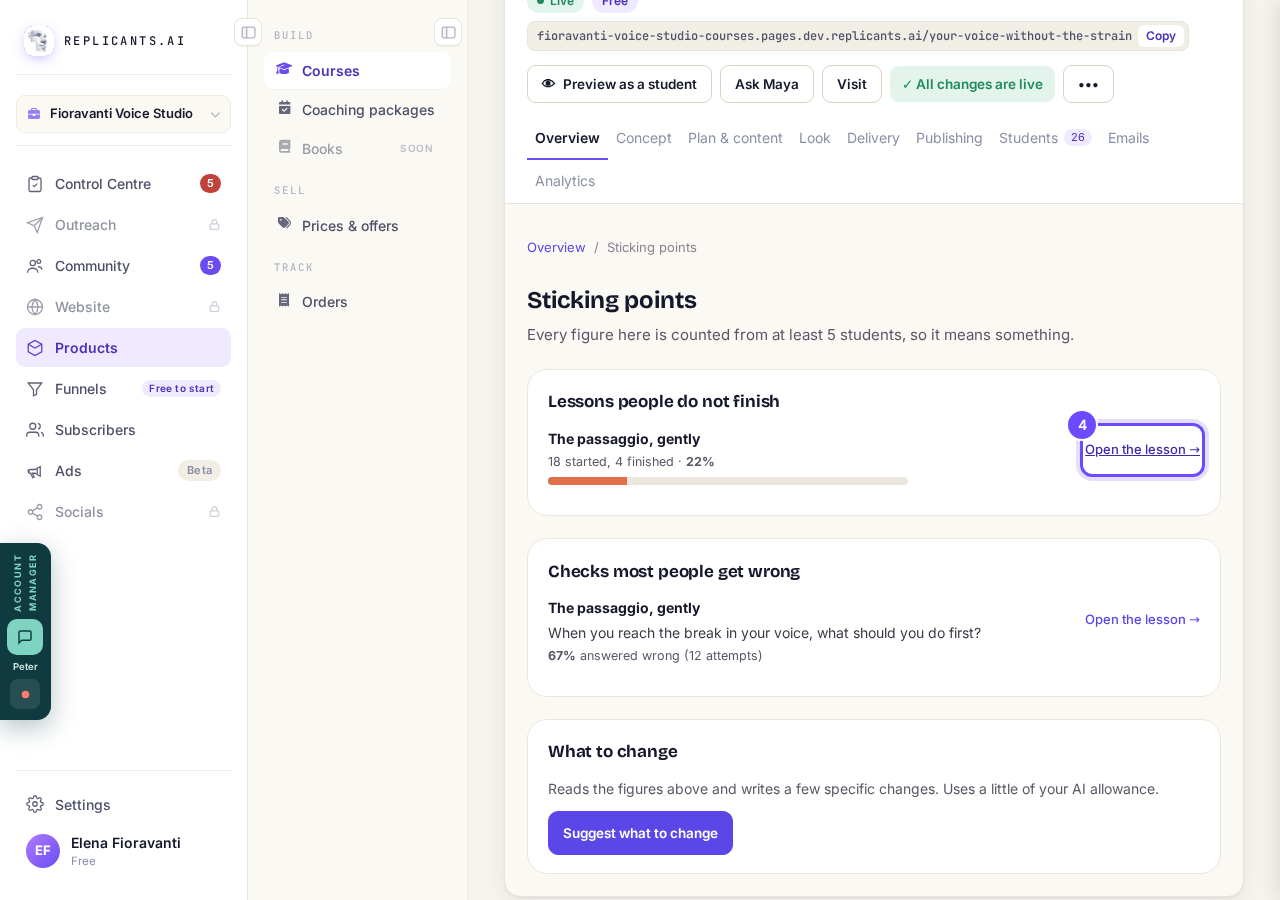Click the Website globe icon

pyautogui.click(x=35, y=307)
